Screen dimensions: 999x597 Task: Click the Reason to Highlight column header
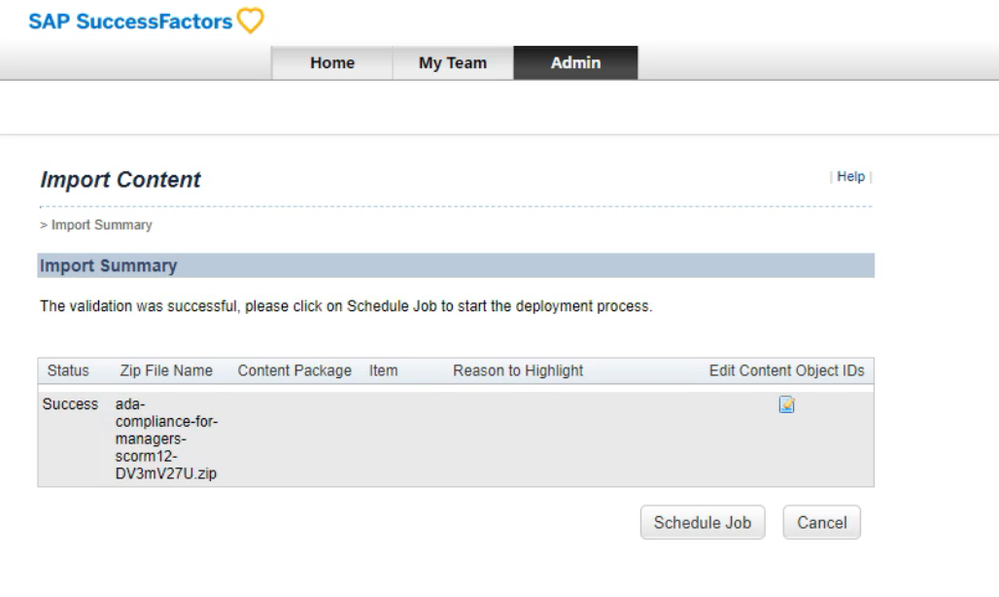click(518, 371)
